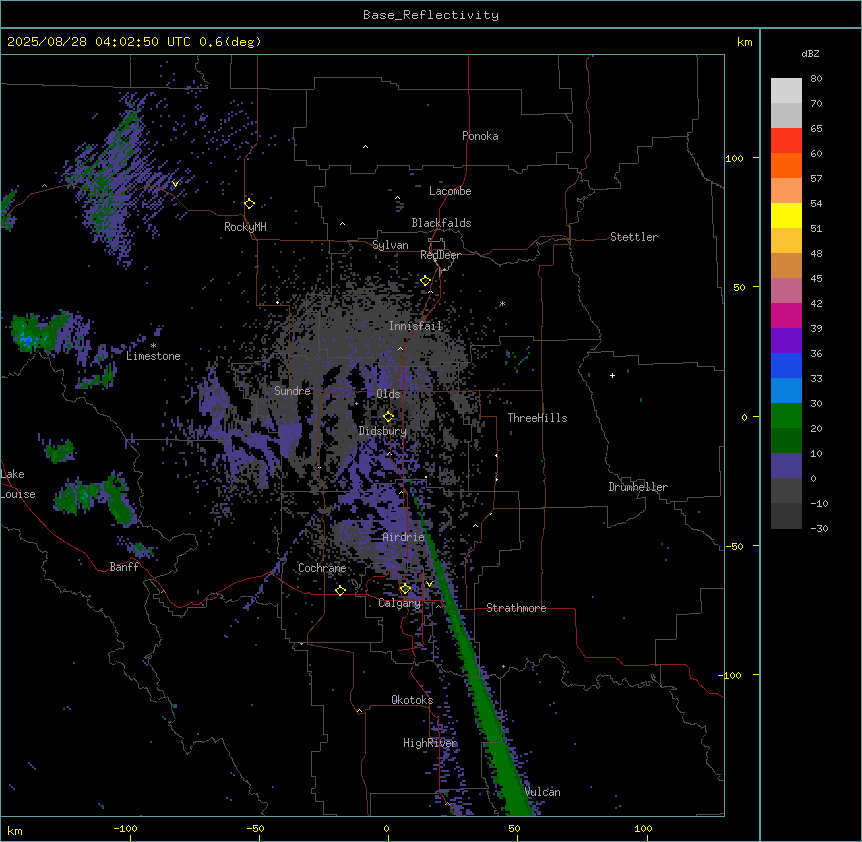Select the Ponoka city label
This screenshot has height=842, width=862.
480,136
